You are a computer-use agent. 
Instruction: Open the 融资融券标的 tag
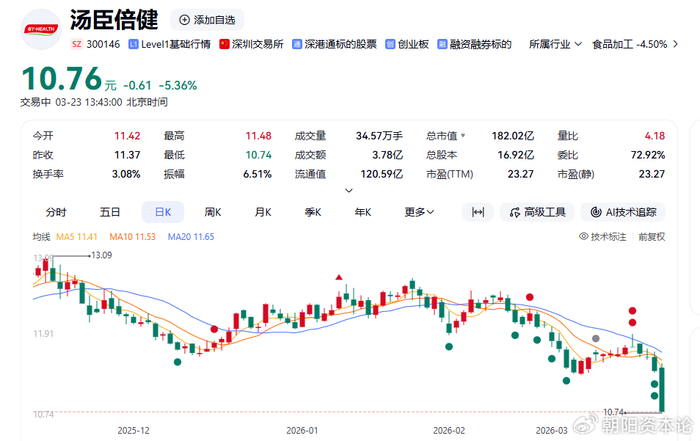tap(474, 44)
